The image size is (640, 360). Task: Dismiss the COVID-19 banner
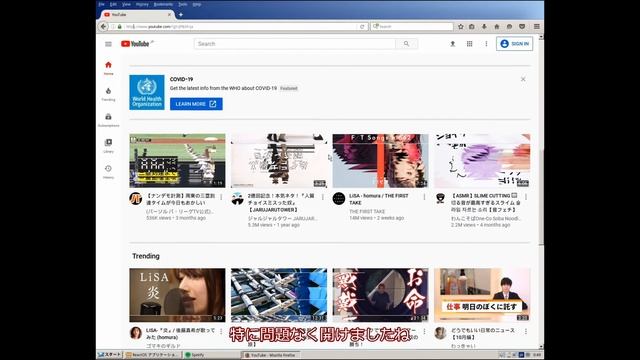coord(523,79)
